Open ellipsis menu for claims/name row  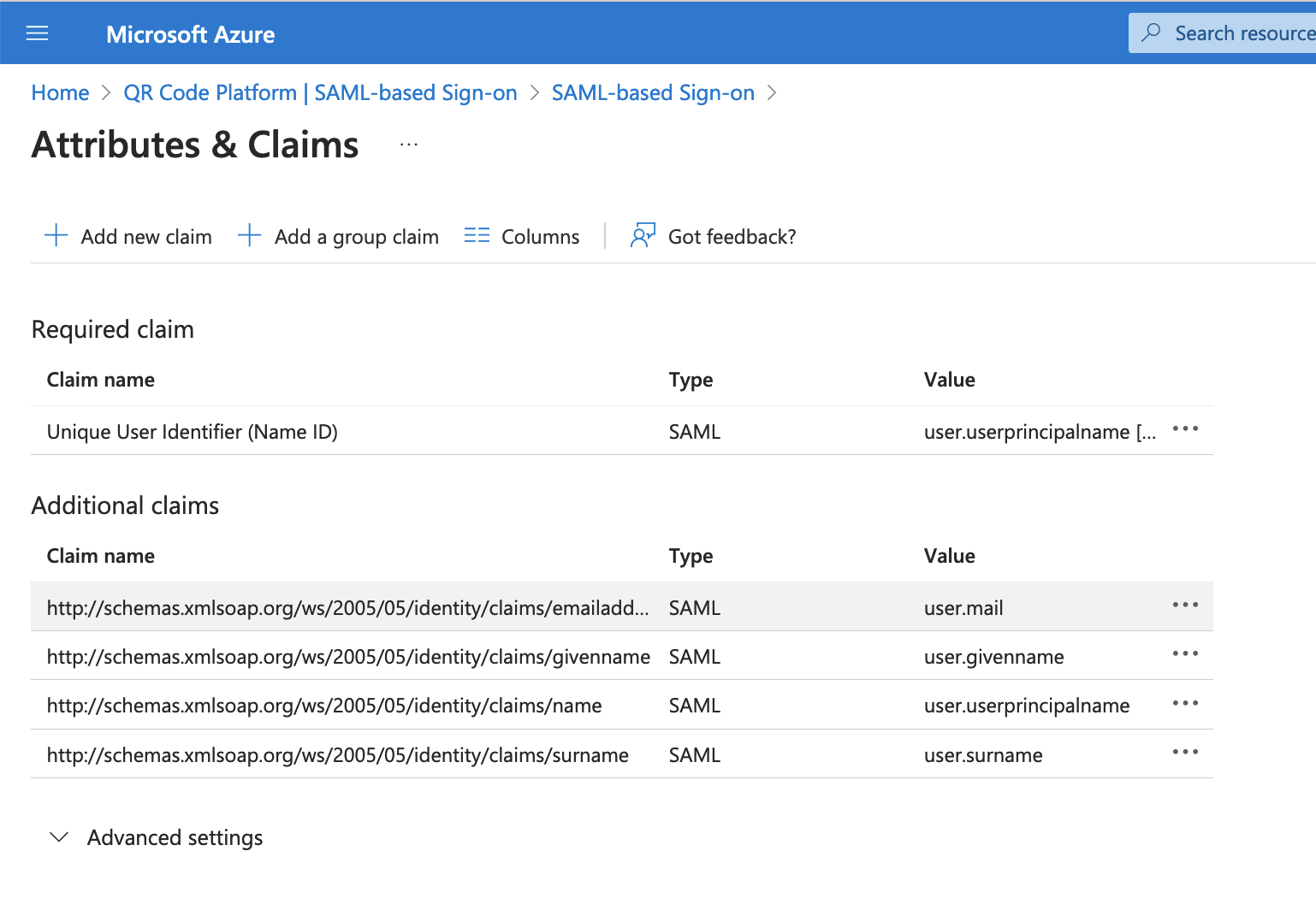tap(1185, 703)
